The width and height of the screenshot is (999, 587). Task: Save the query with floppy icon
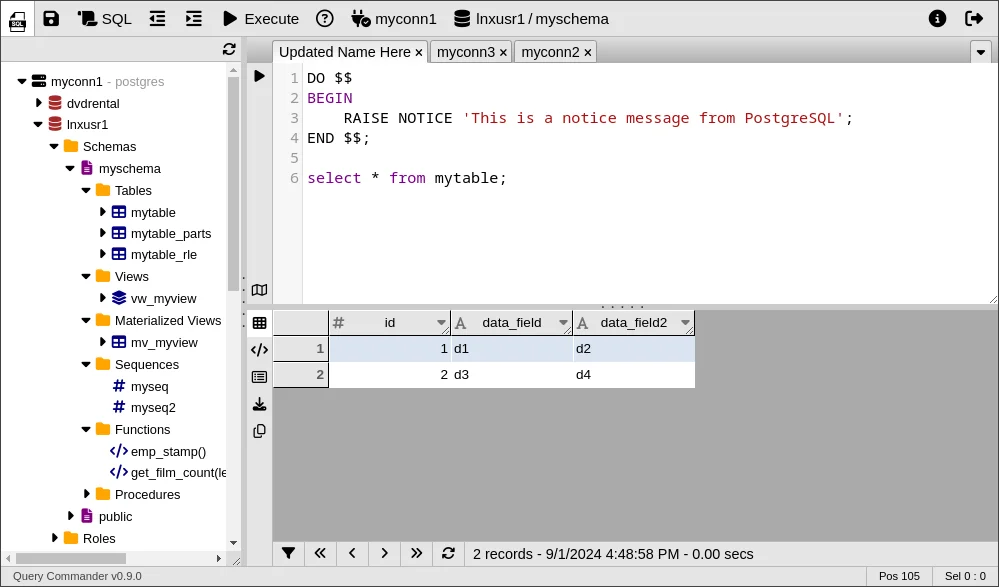pos(51,18)
